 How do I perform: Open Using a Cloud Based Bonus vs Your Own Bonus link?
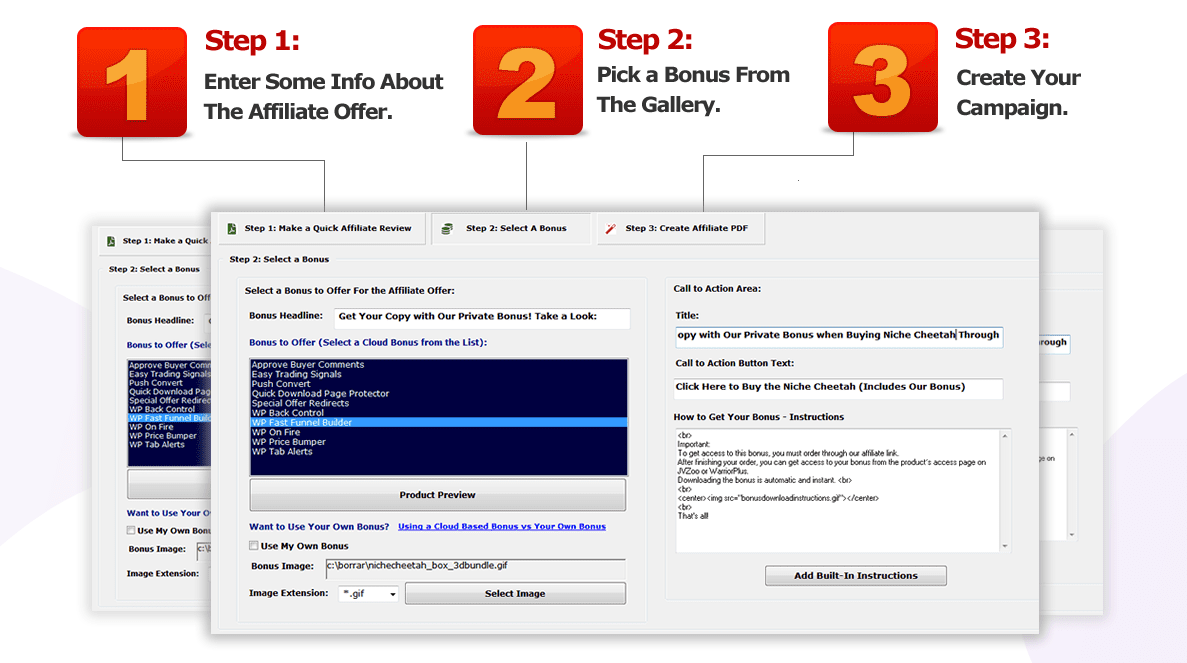(x=502, y=527)
